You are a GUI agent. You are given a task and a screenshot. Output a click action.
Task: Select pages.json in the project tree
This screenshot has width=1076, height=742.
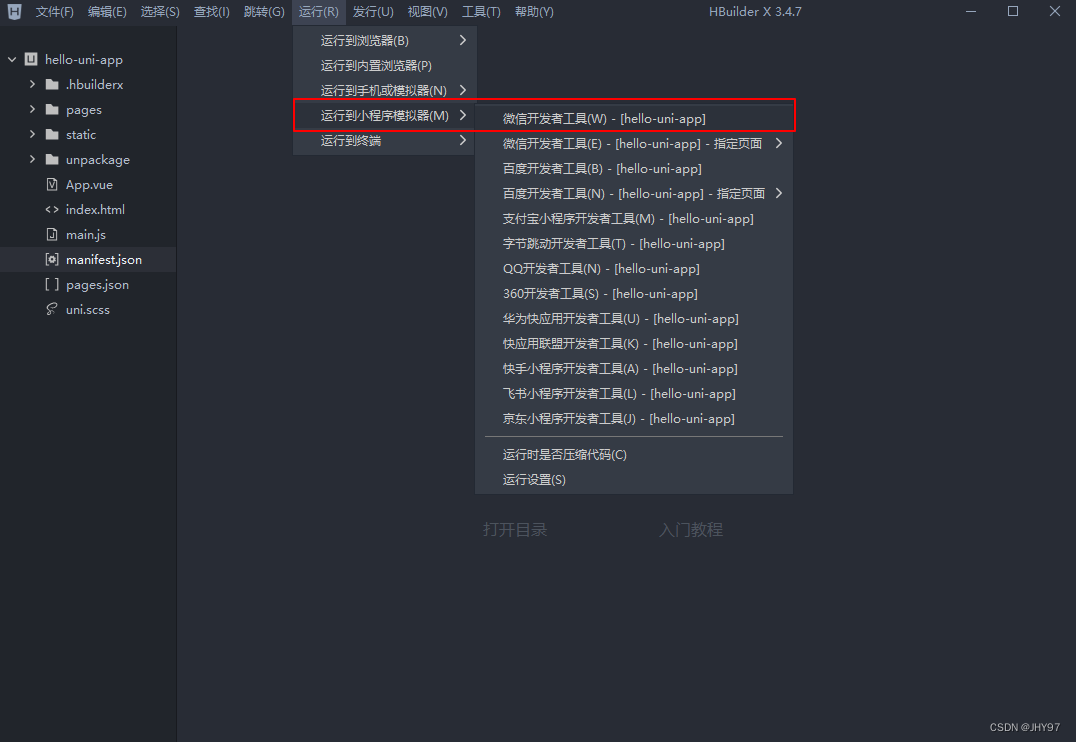88,284
